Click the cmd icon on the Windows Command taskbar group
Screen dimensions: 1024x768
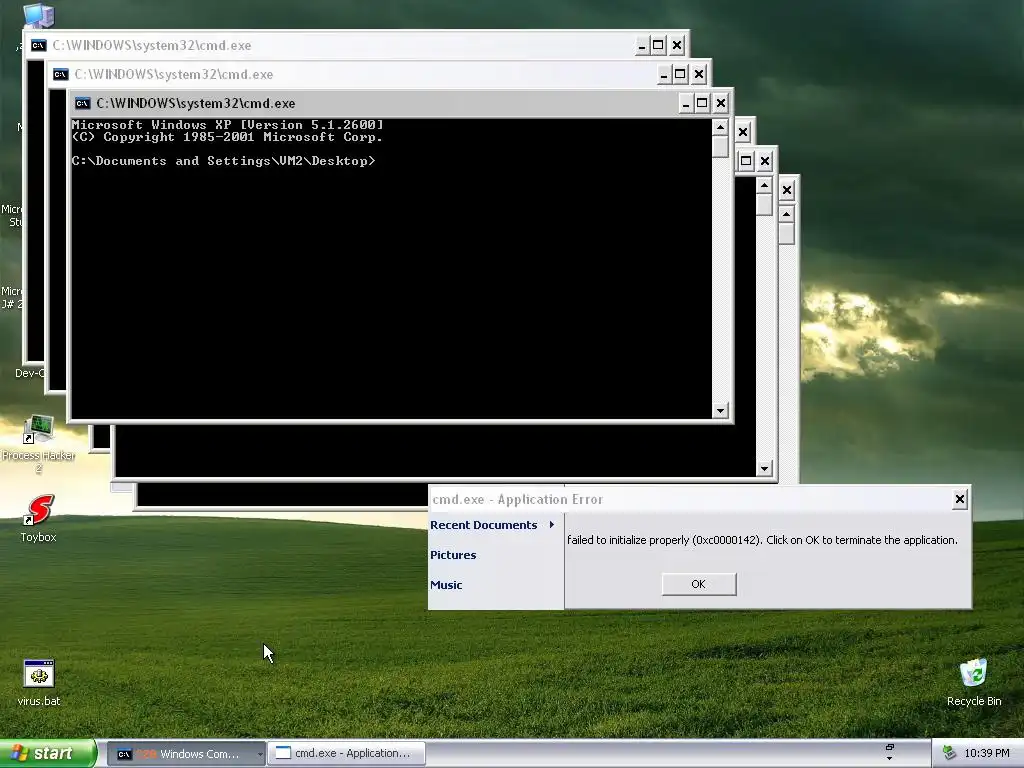123,754
